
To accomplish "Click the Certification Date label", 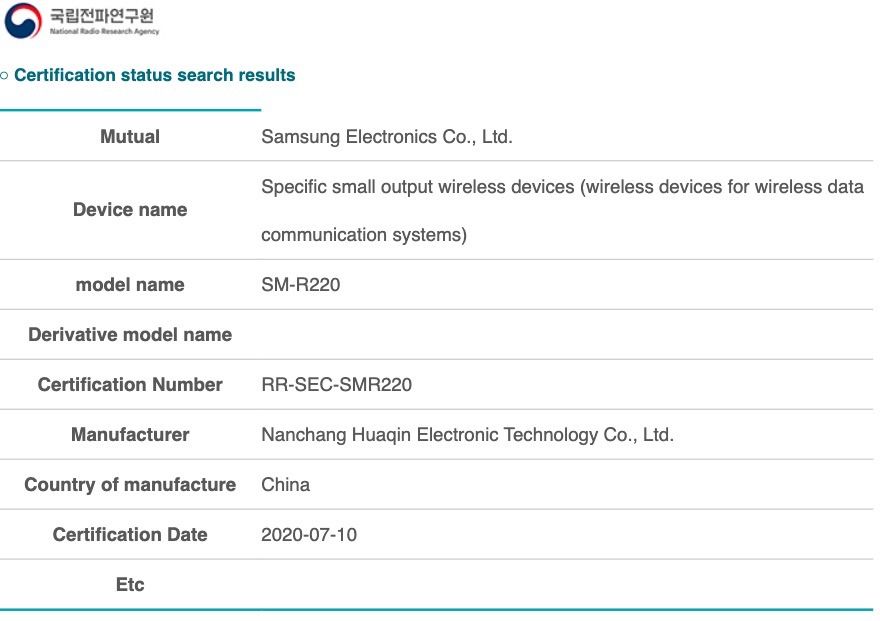I will click(x=130, y=534).
